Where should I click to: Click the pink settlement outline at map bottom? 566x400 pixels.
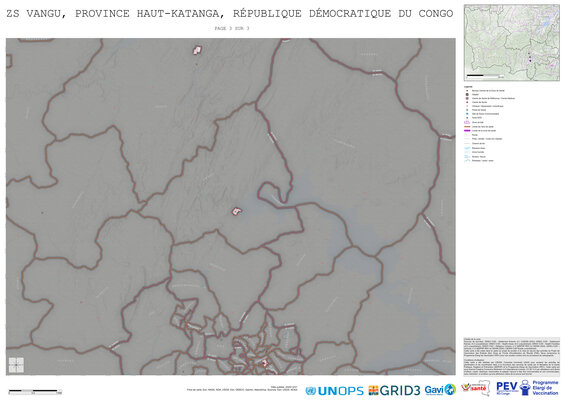coord(265,363)
